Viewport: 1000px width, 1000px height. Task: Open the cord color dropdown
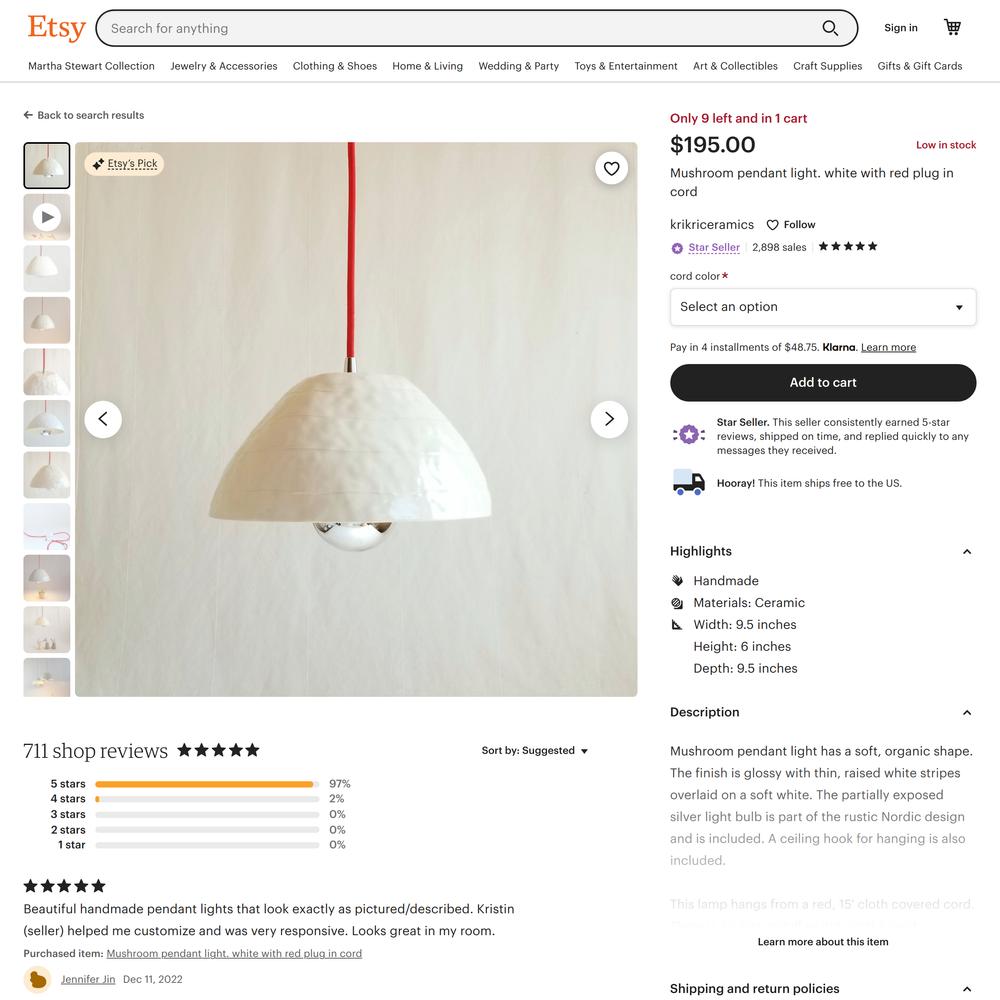click(x=823, y=307)
